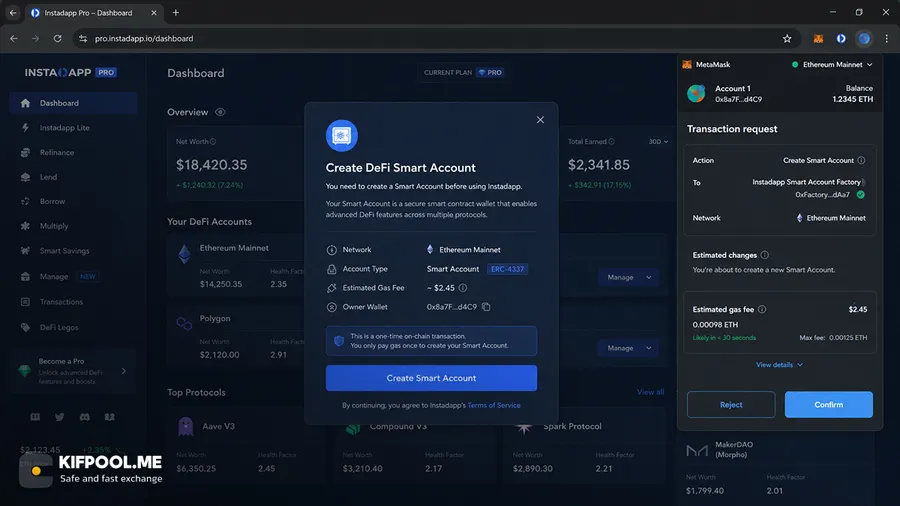Close the Create DeFi Smart Account dialog
Image resolution: width=900 pixels, height=506 pixels.
click(x=540, y=120)
